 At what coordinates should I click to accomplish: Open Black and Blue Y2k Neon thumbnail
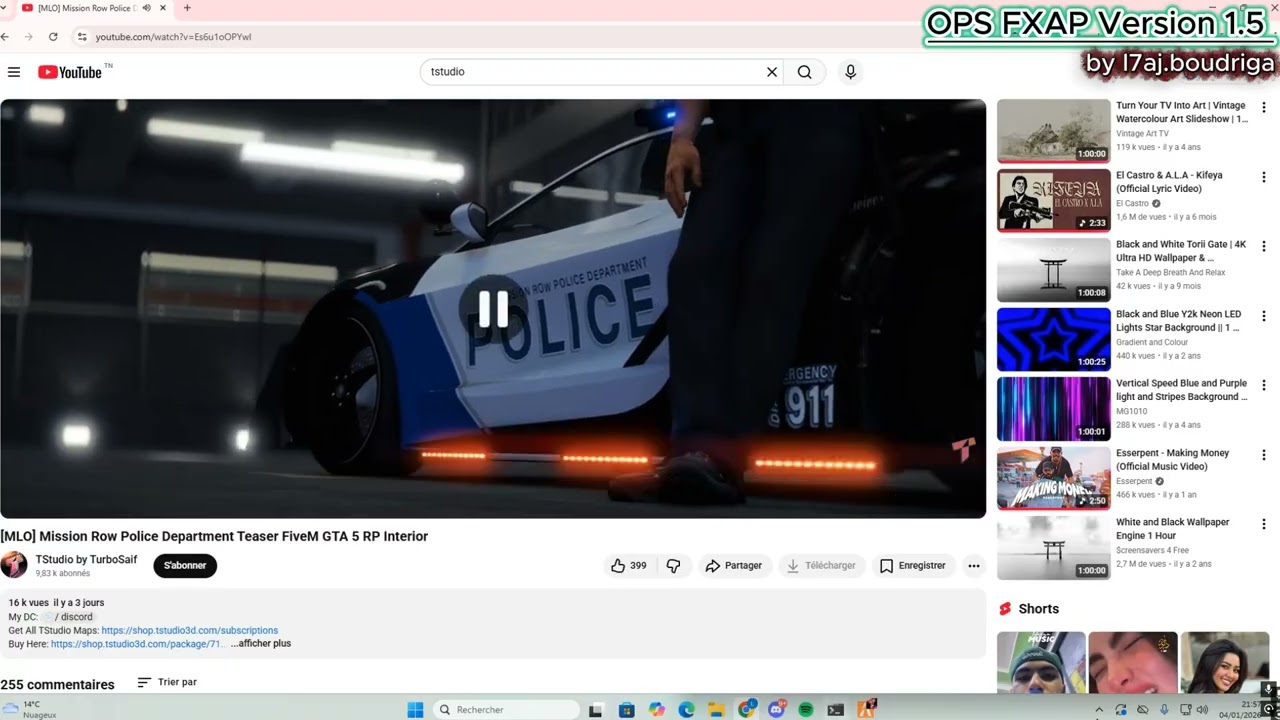[1054, 339]
